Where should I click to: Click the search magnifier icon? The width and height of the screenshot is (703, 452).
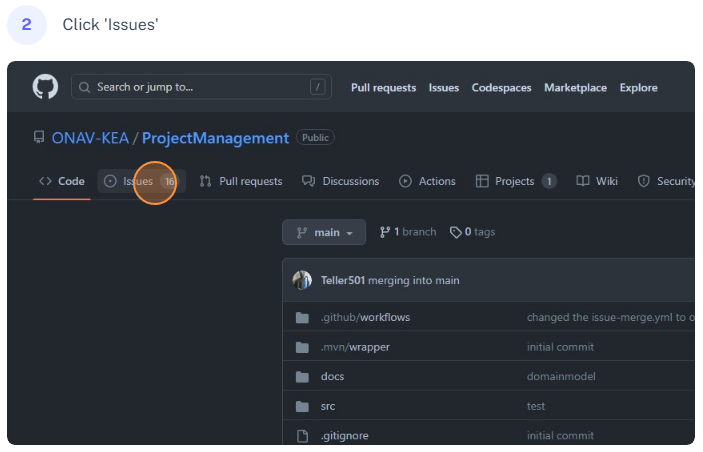pyautogui.click(x=84, y=87)
